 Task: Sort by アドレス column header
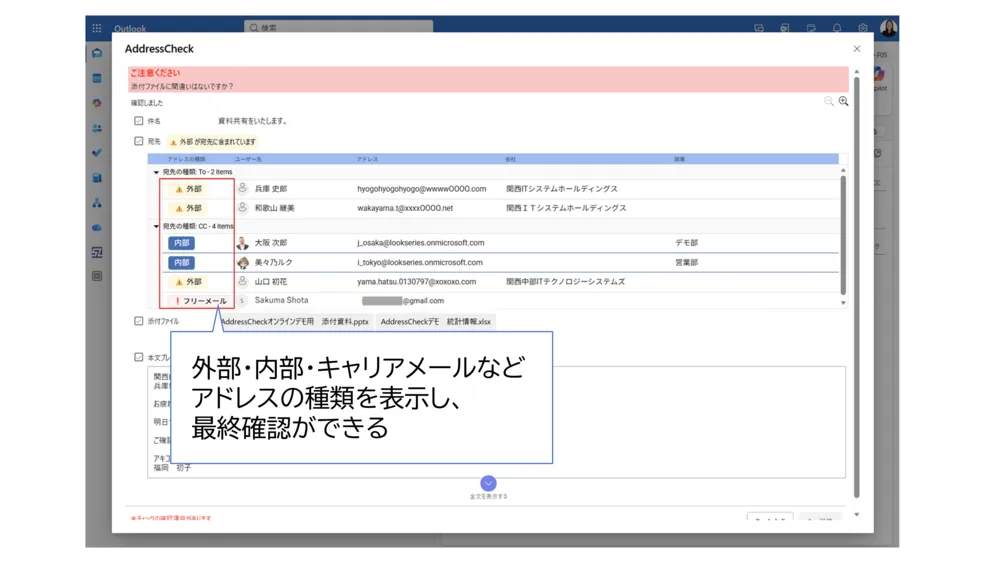tap(367, 159)
